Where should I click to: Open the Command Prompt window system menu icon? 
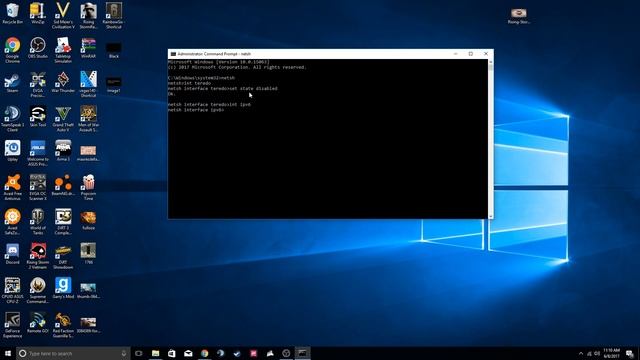173,54
